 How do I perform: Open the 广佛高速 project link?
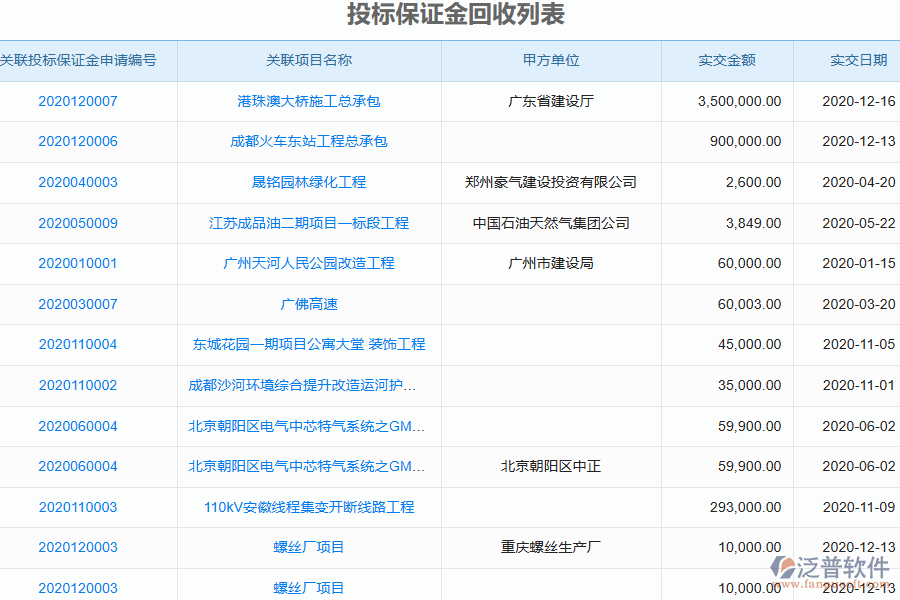click(305, 304)
